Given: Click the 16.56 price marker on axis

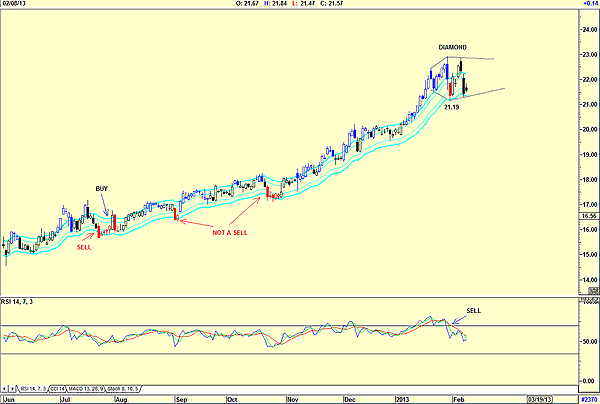Looking at the screenshot, I should [588, 215].
